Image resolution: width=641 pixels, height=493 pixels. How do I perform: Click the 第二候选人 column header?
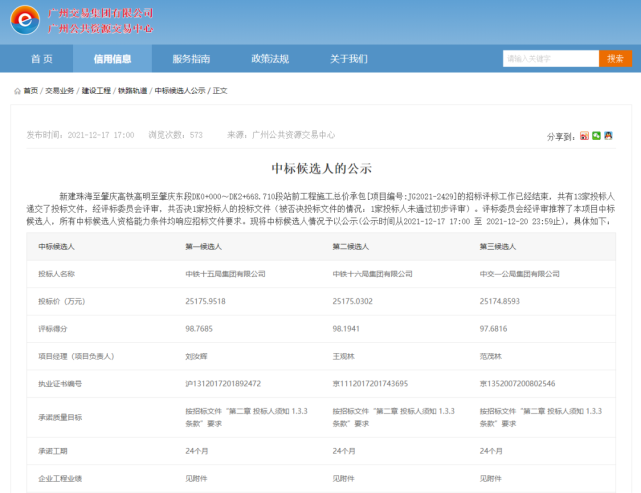coord(351,246)
